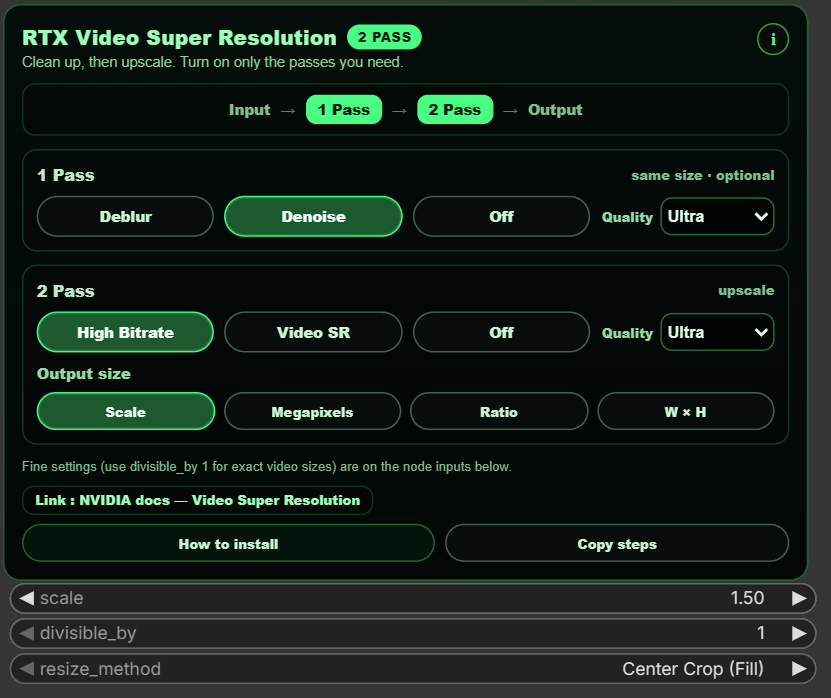Click the How to install button
The width and height of the screenshot is (831, 698).
228,543
